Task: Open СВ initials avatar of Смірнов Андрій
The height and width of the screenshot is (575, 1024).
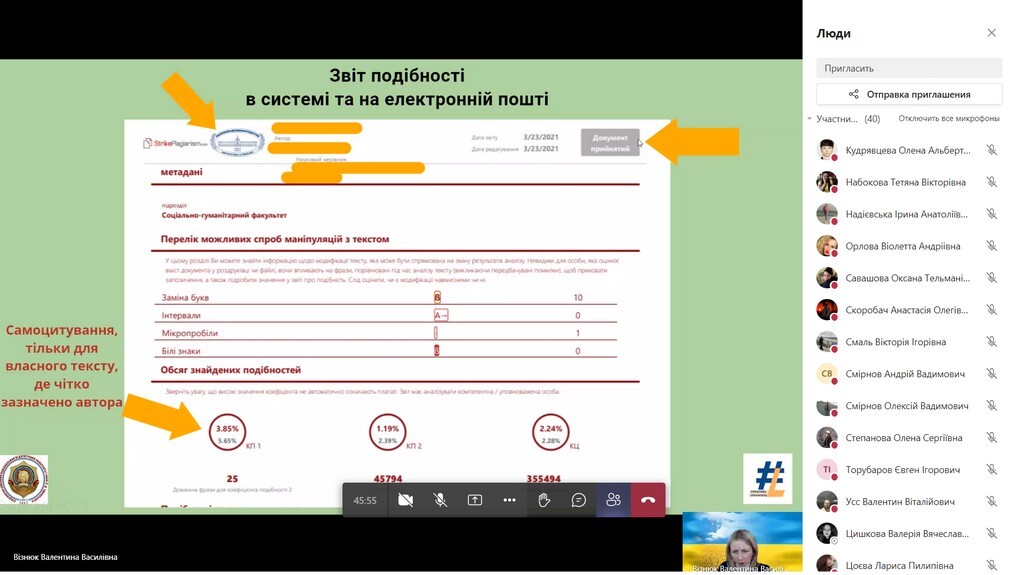Action: [827, 374]
